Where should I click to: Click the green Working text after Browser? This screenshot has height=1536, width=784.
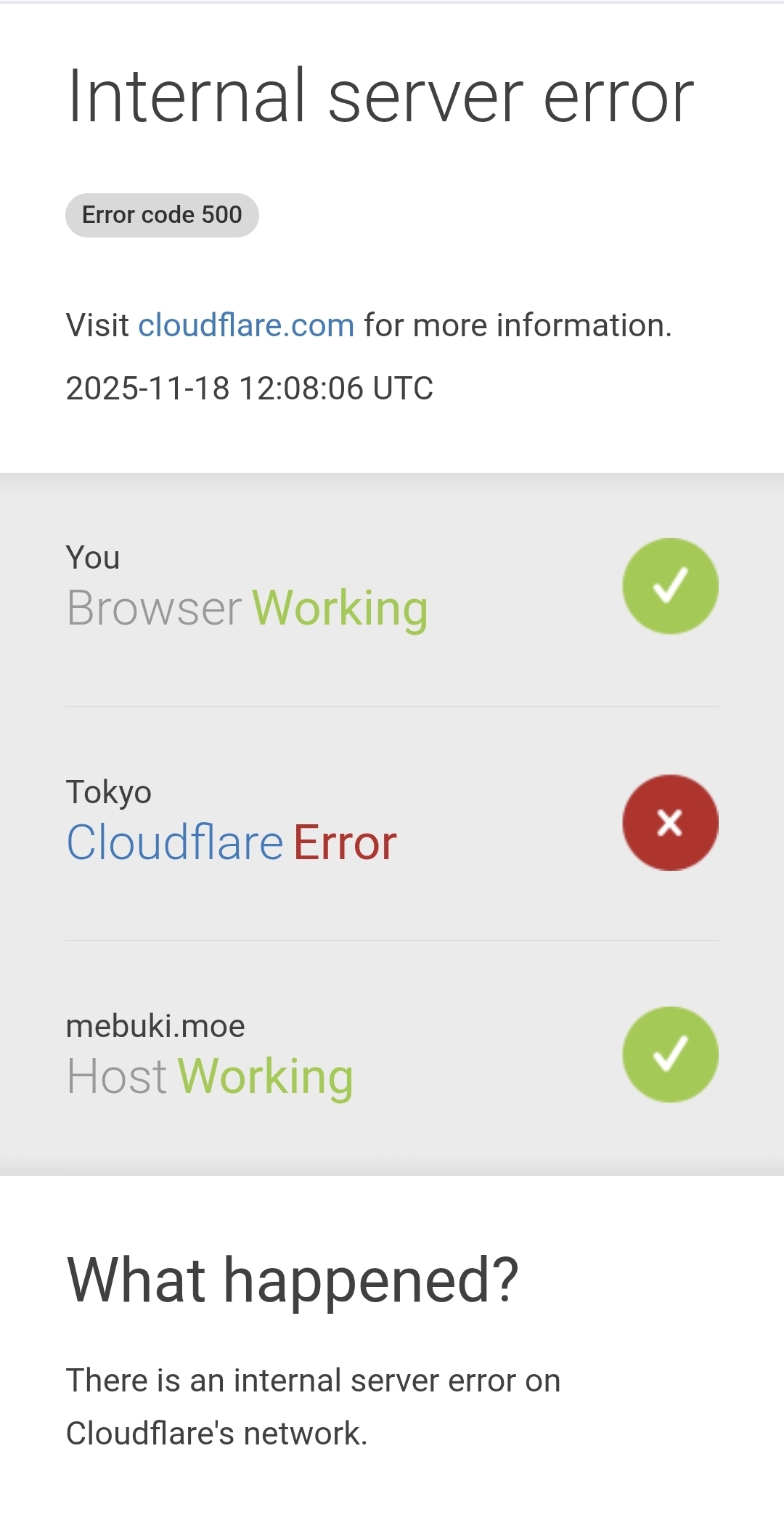pyautogui.click(x=340, y=608)
